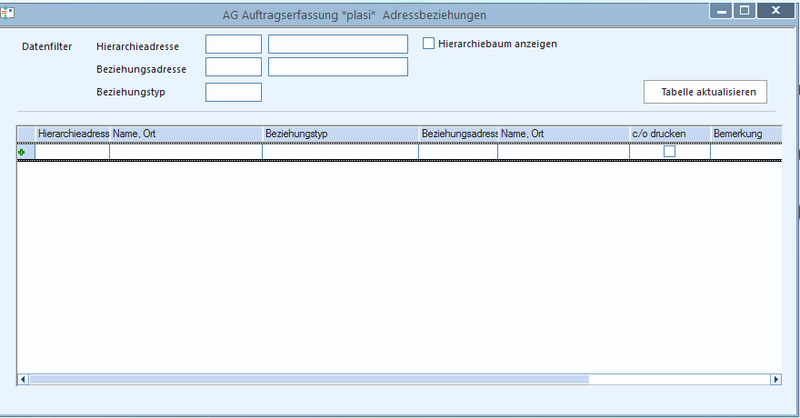Screen dimensions: 800x418
Task: Select the Beziehungstyp cell in new row
Action: [x=340, y=152]
